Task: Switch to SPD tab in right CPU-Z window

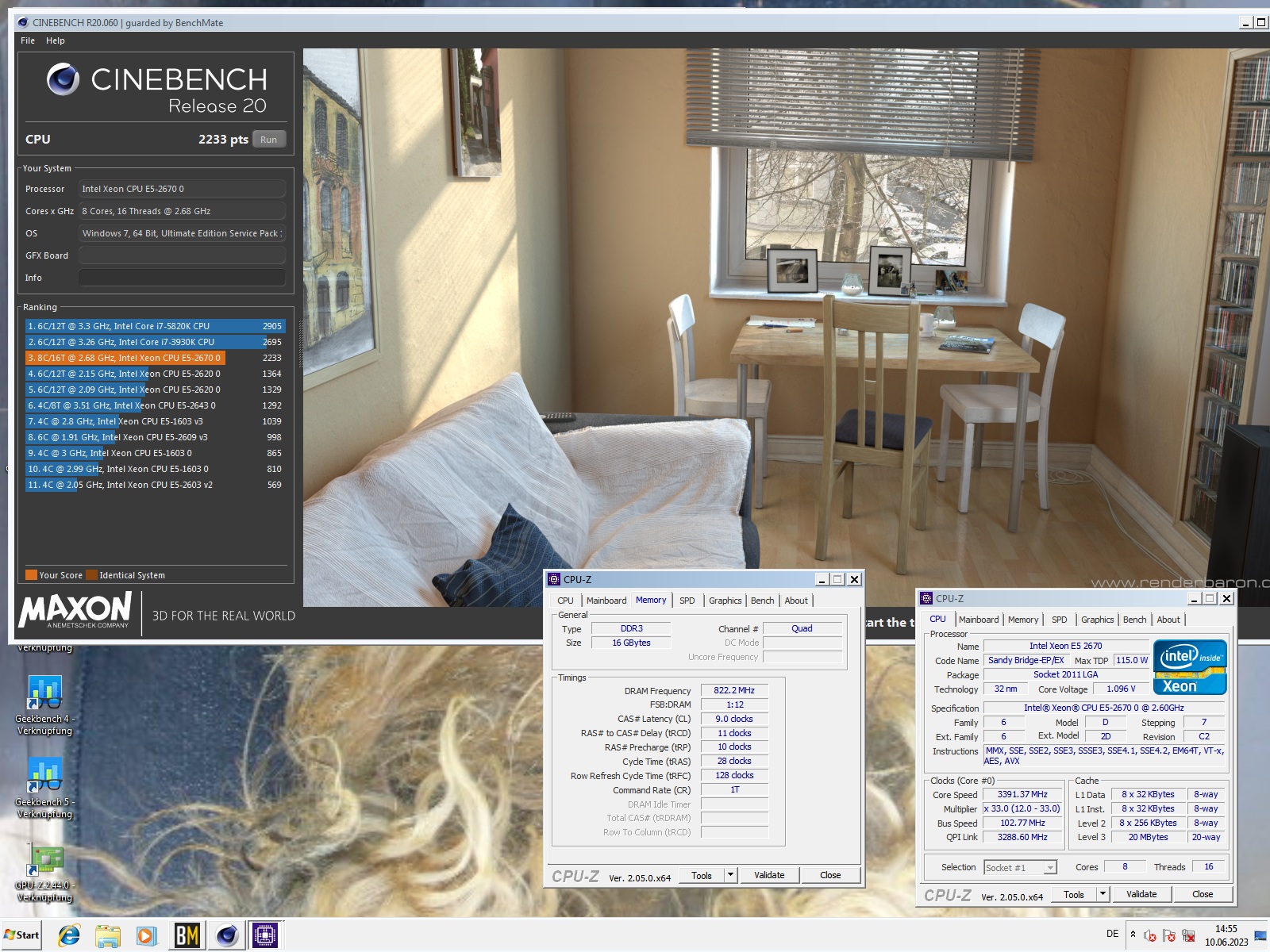Action: click(1060, 620)
